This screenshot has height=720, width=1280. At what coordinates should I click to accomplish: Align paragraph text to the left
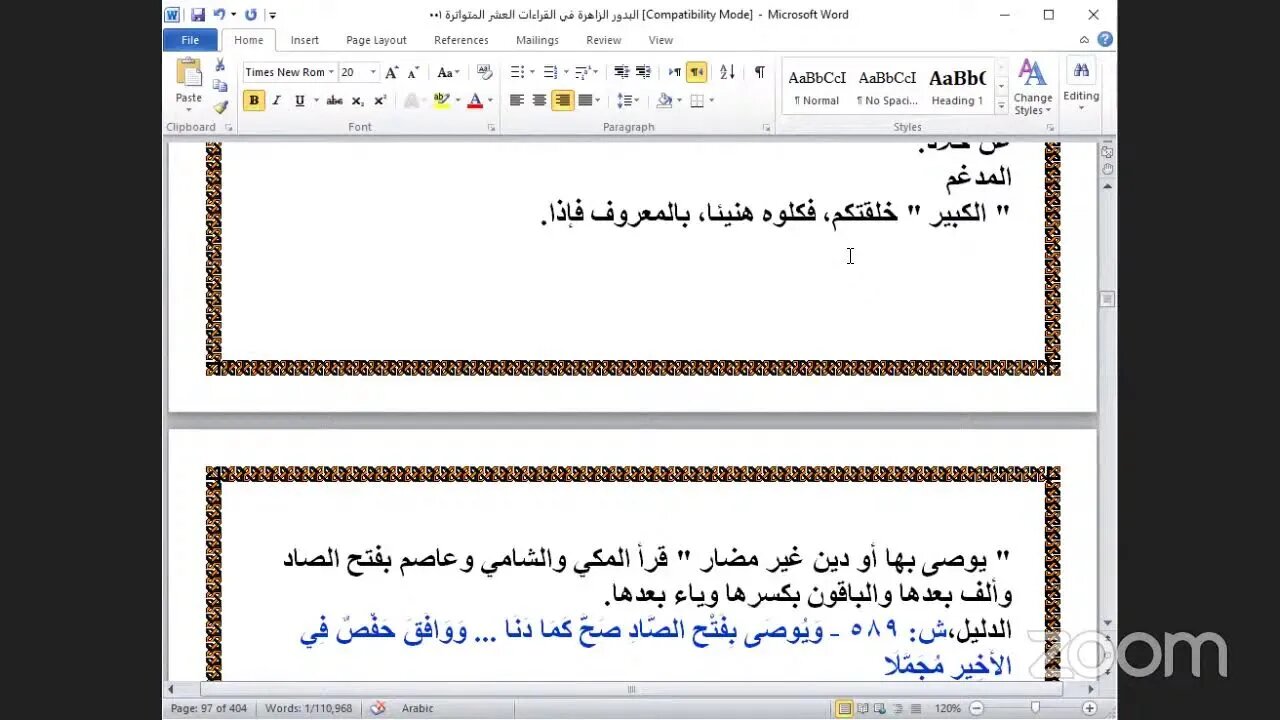(517, 100)
